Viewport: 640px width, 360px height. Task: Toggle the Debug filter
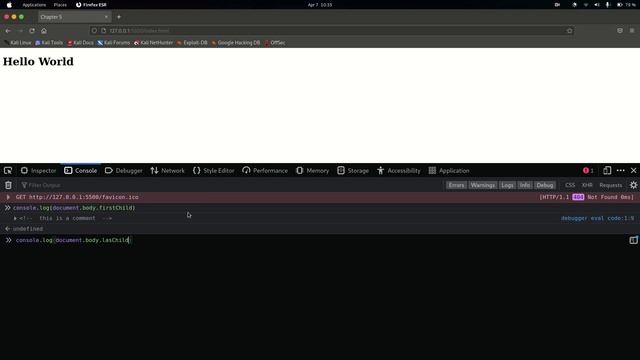click(544, 185)
